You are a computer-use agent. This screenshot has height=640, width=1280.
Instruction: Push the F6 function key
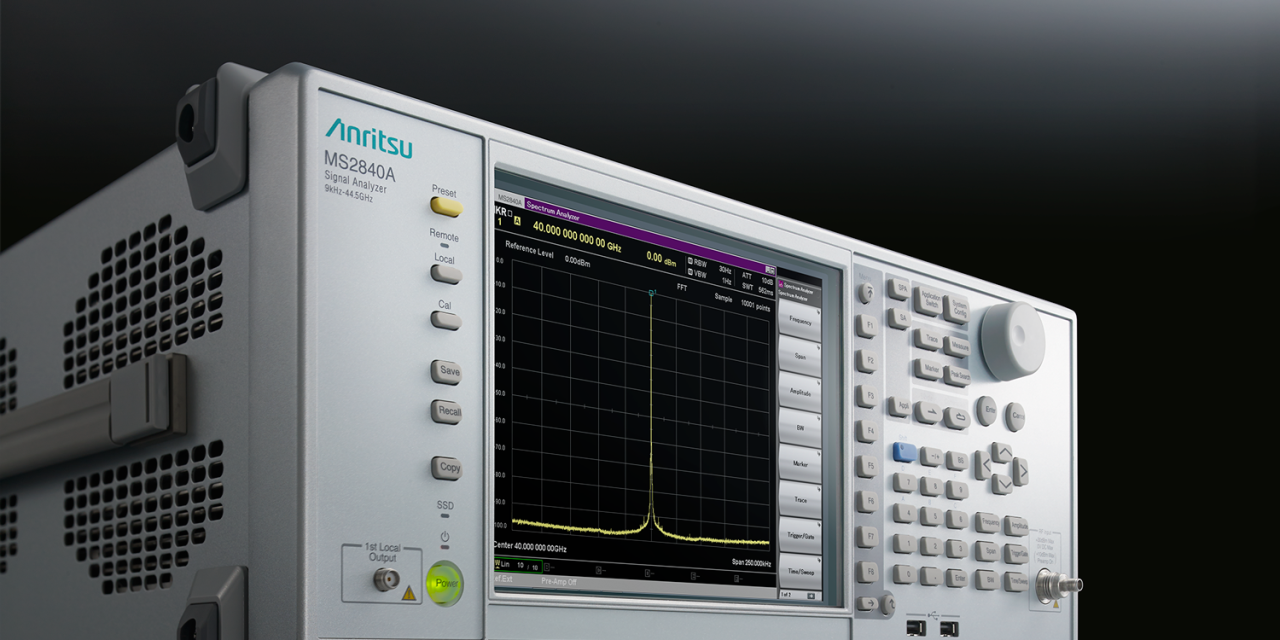pos(867,501)
